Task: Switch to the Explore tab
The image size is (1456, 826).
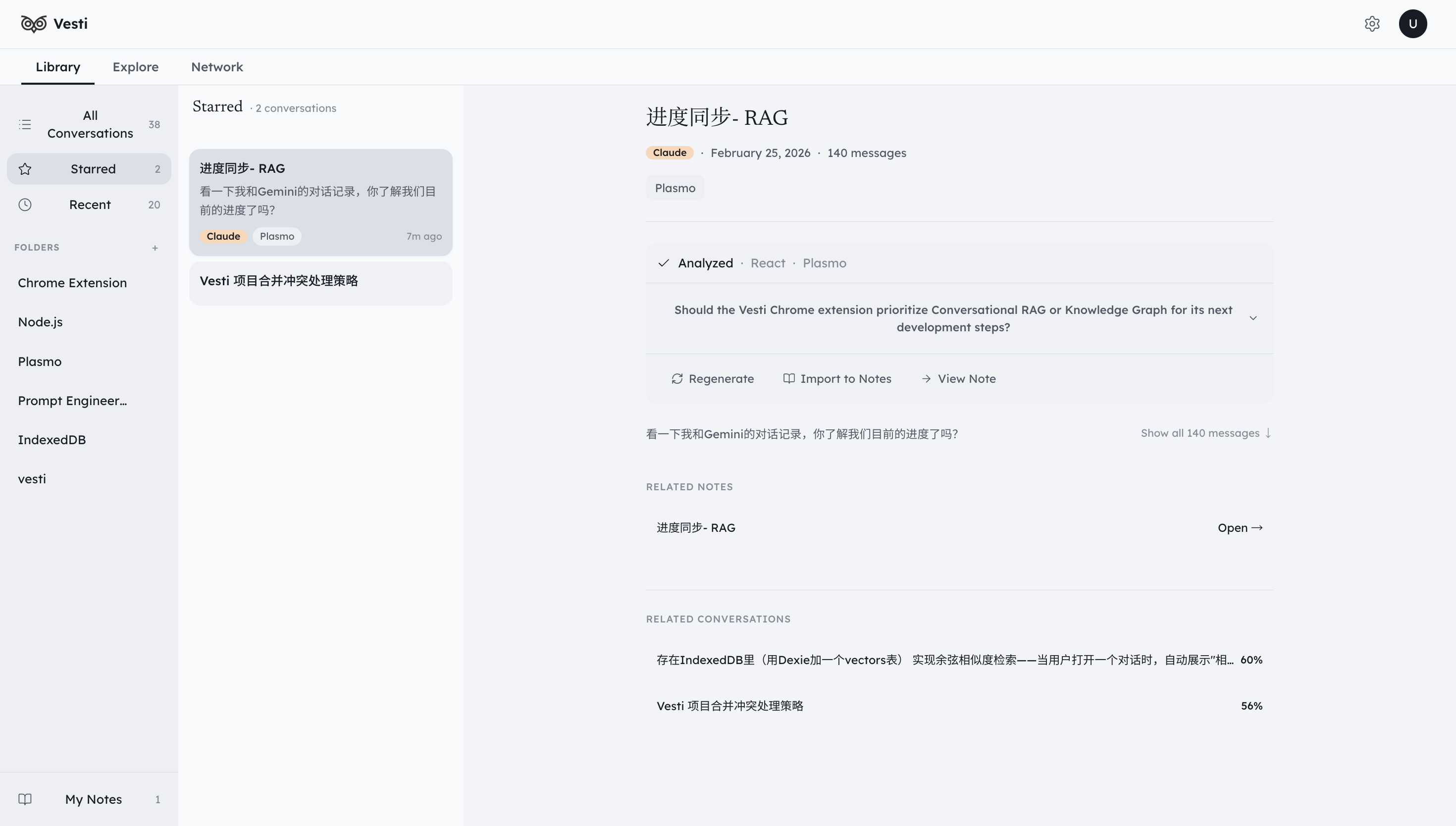Action: (136, 67)
